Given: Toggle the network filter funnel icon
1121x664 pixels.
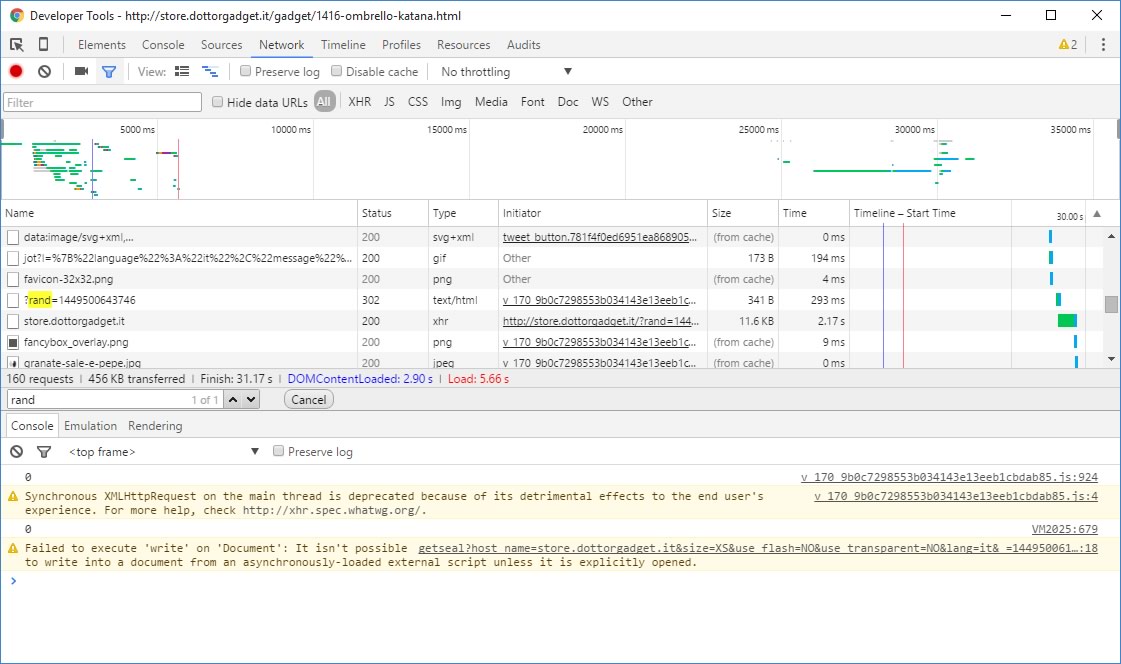Looking at the screenshot, I should tap(109, 71).
